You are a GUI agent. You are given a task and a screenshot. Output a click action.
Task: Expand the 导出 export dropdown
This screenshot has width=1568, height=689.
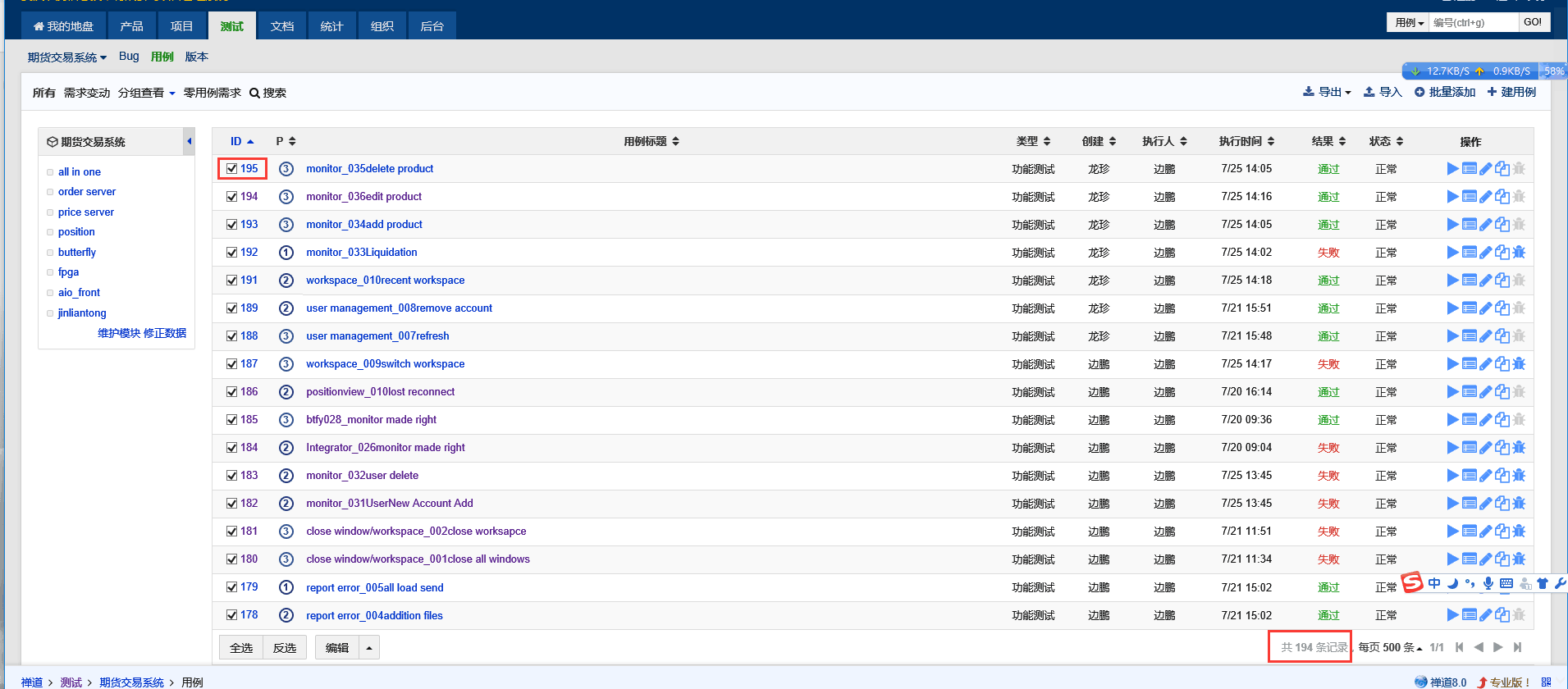[1327, 92]
